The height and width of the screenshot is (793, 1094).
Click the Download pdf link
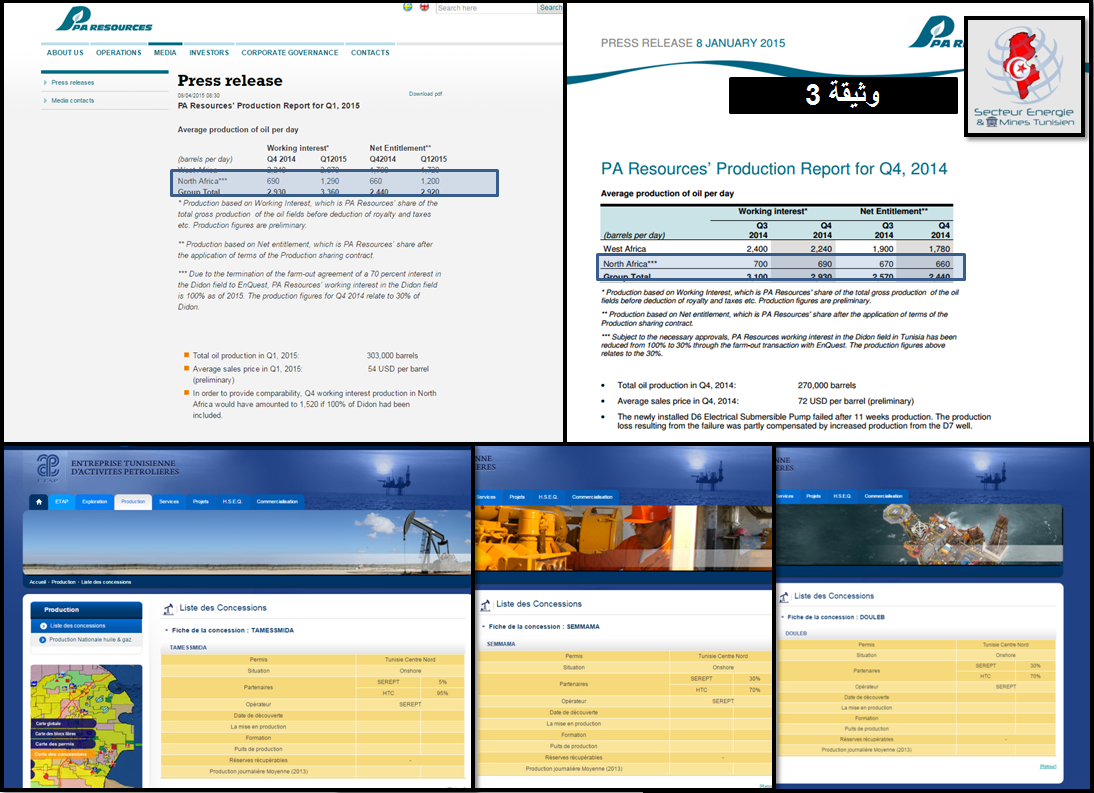[x=426, y=93]
